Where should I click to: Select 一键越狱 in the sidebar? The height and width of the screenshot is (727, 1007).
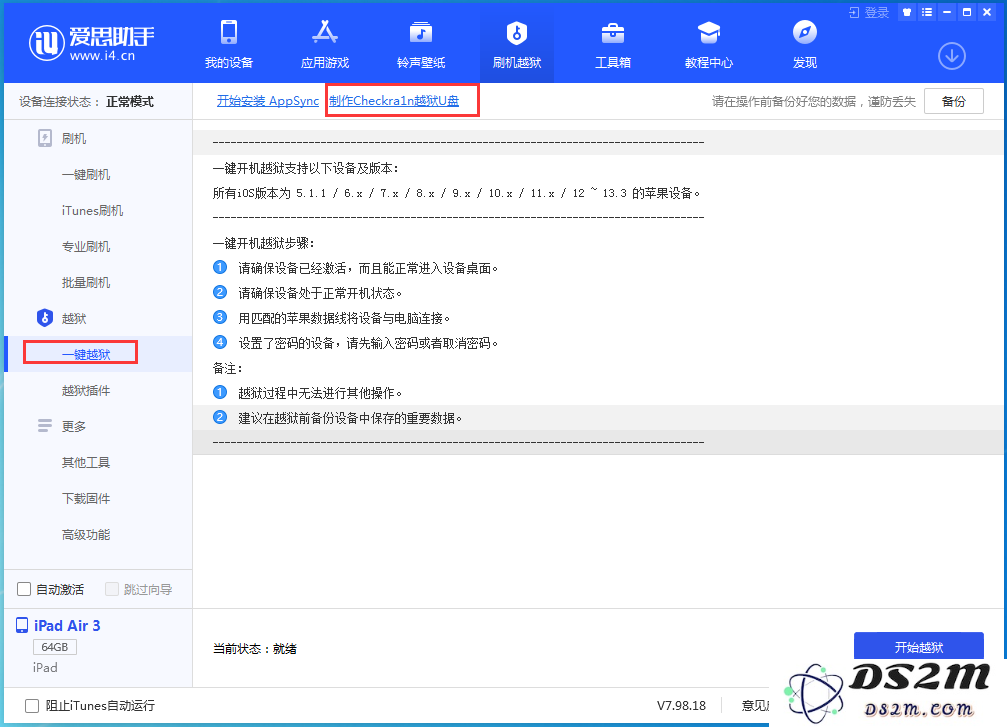(x=86, y=354)
